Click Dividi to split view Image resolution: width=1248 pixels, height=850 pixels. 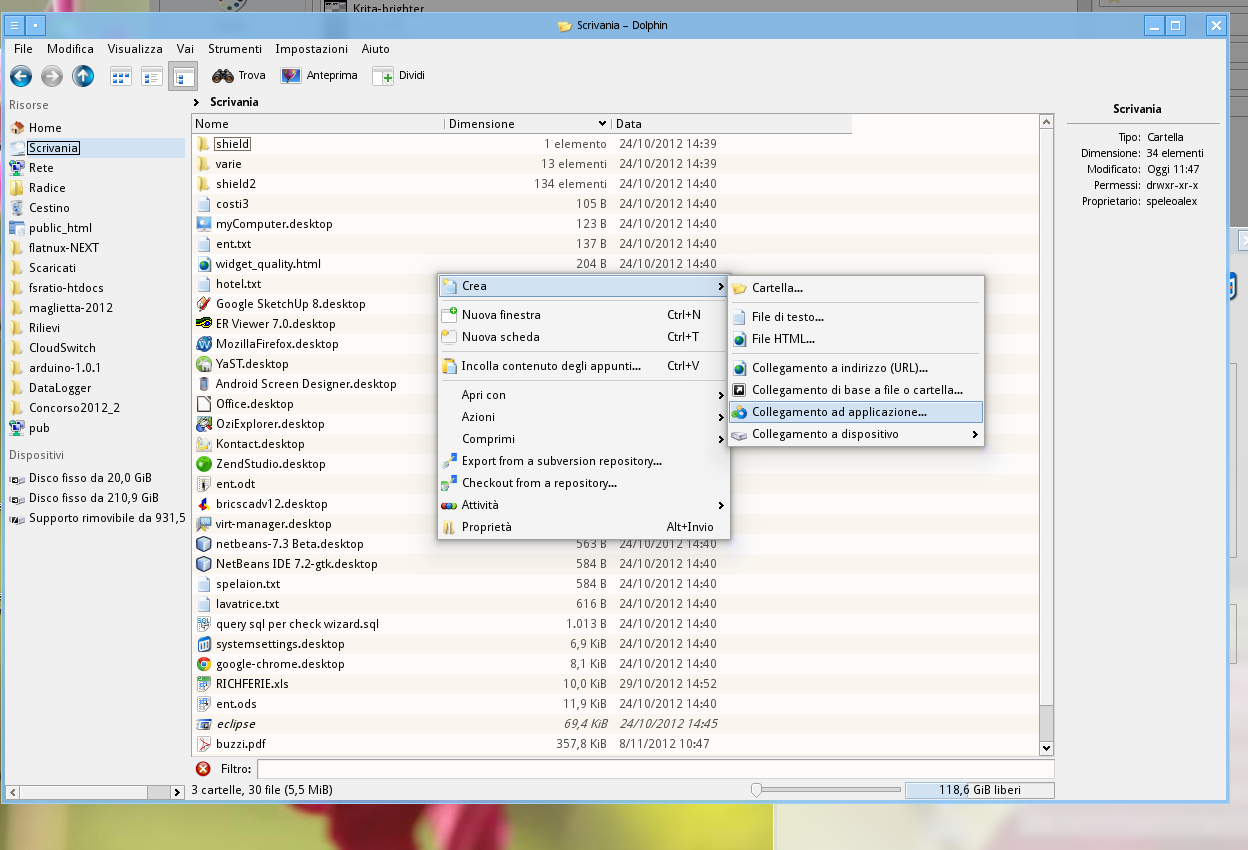(x=399, y=75)
